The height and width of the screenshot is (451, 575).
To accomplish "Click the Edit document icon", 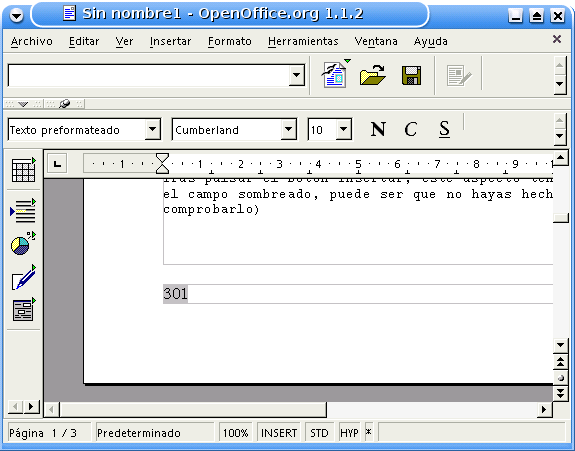I will (x=458, y=76).
